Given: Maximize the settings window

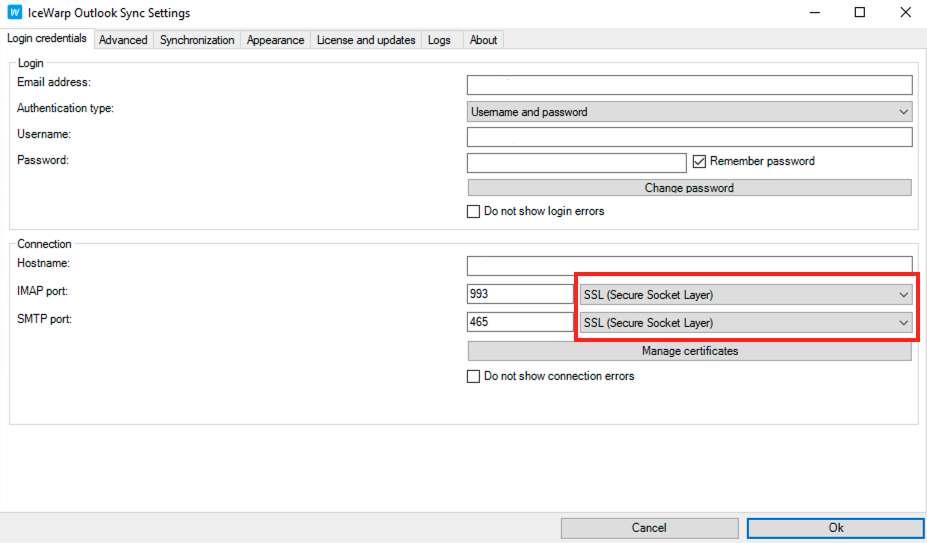Looking at the screenshot, I should coord(860,12).
